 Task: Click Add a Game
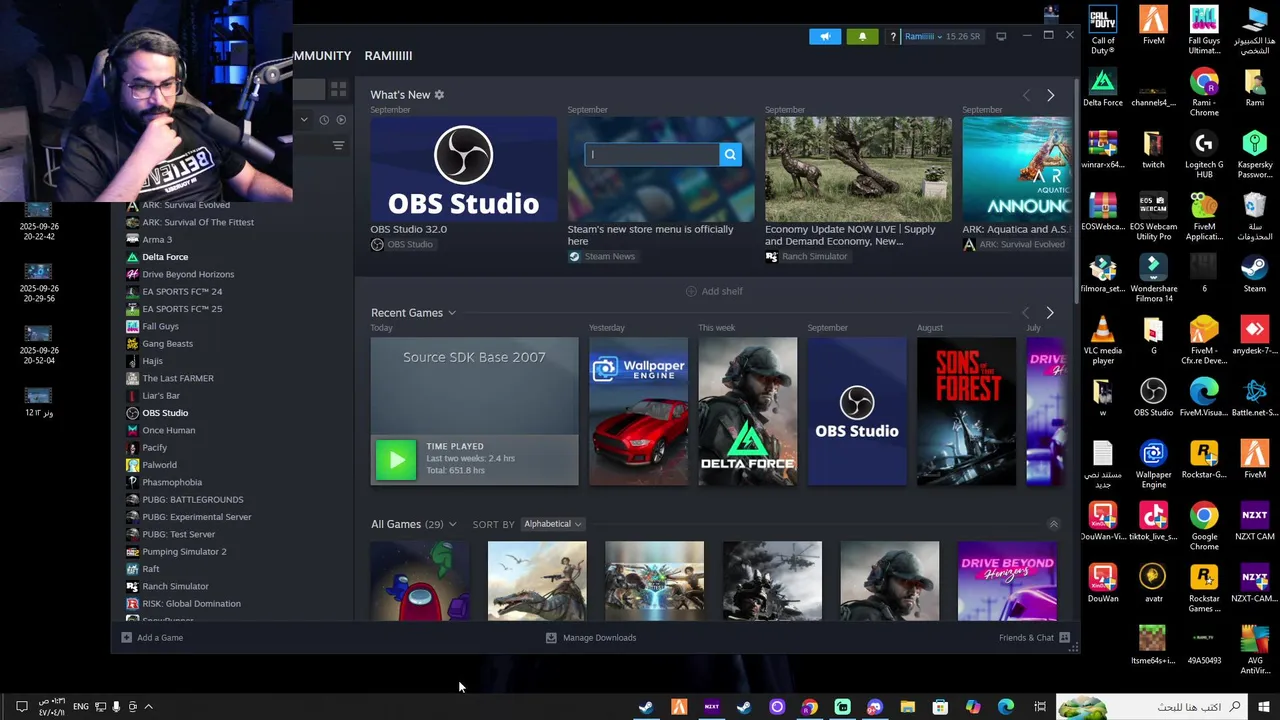(153, 638)
